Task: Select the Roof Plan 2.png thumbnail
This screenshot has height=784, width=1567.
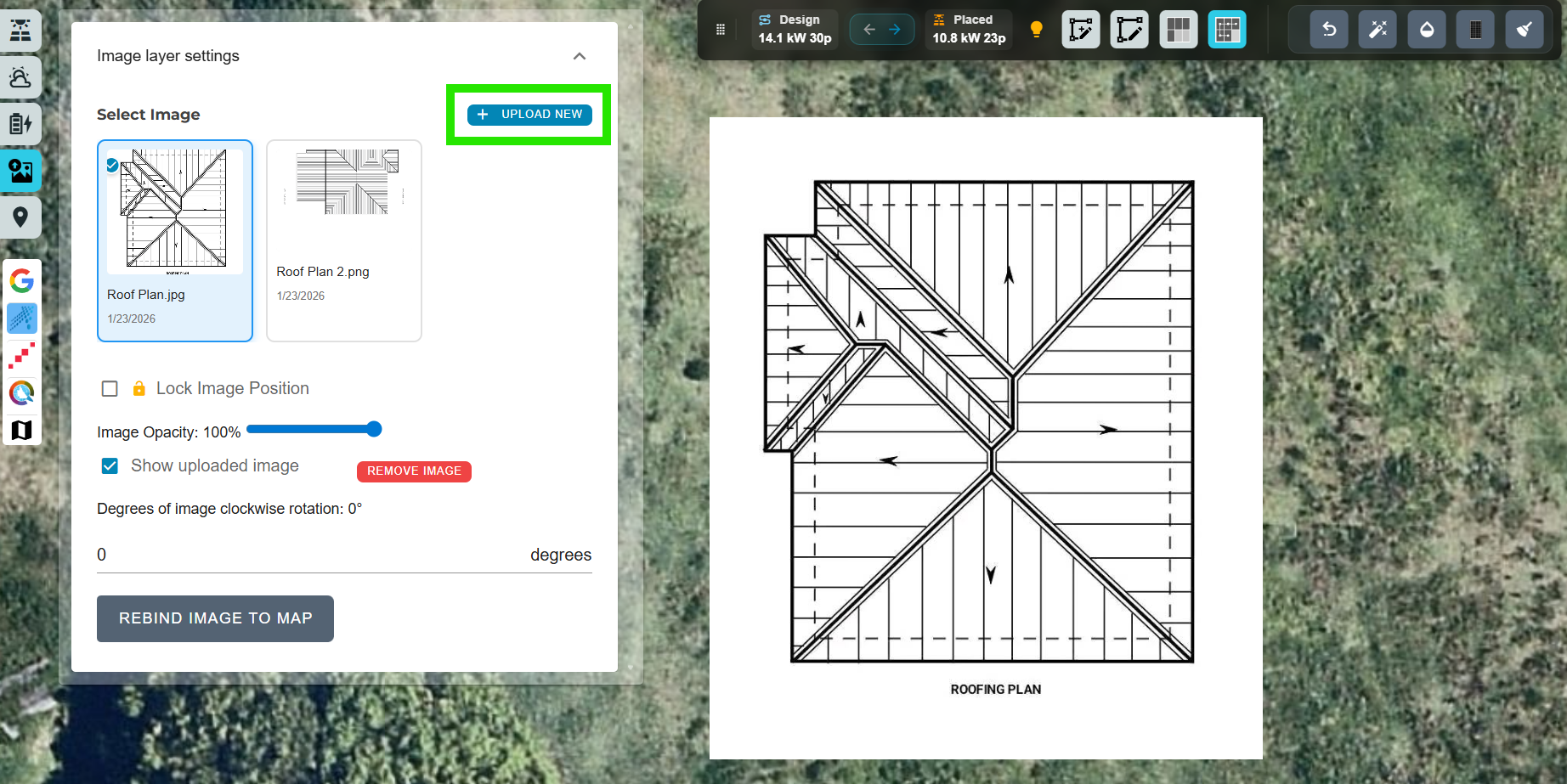Action: point(344,240)
